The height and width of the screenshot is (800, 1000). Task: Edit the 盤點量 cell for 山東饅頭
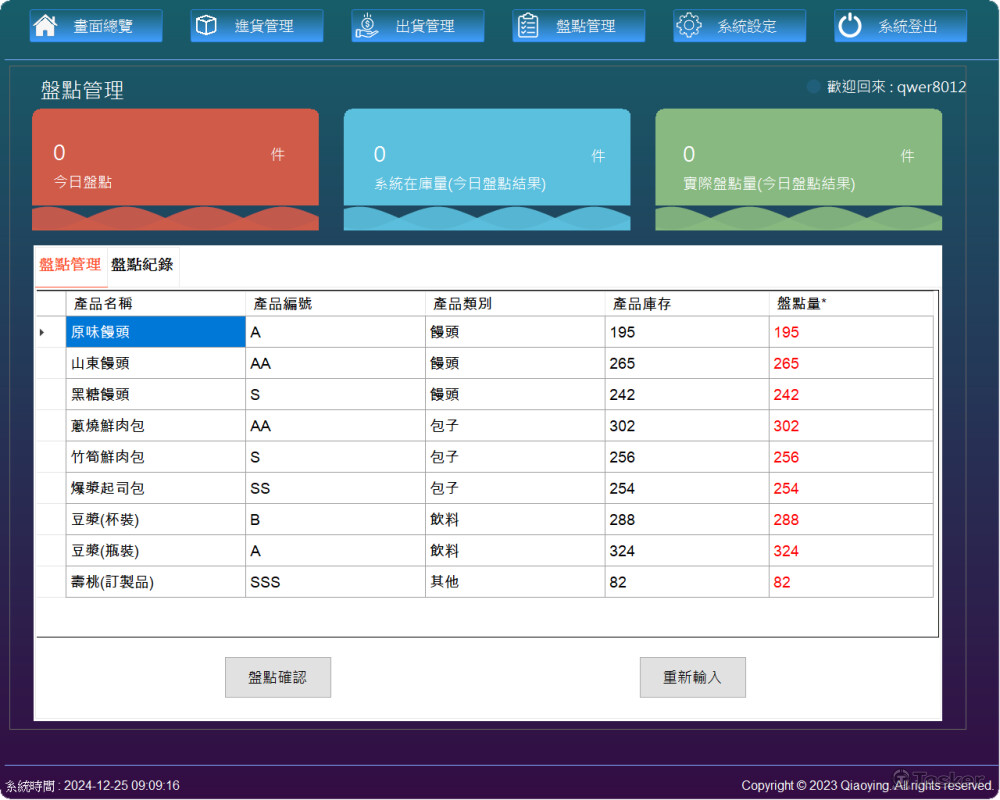pos(850,363)
